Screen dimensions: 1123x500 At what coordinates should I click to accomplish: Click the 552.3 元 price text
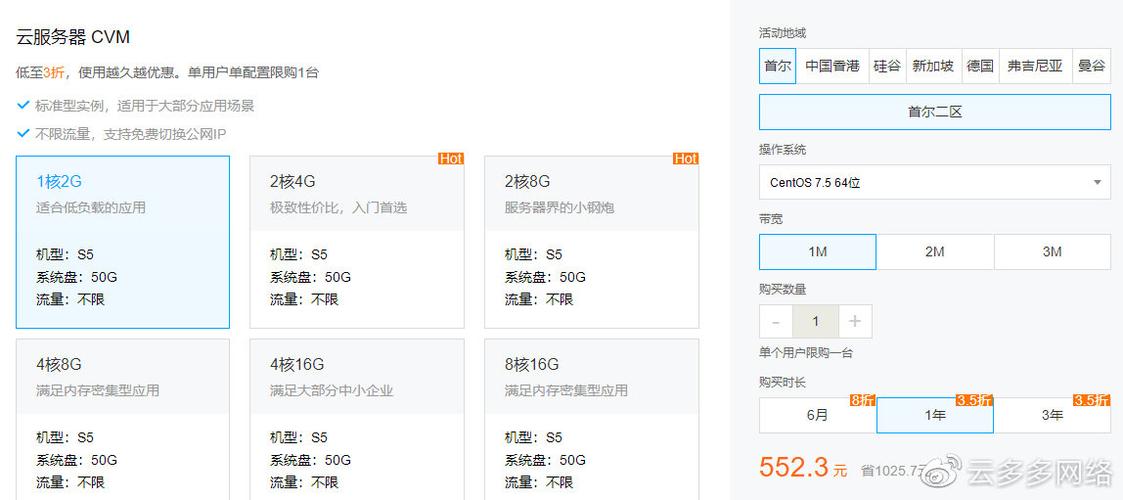point(803,467)
